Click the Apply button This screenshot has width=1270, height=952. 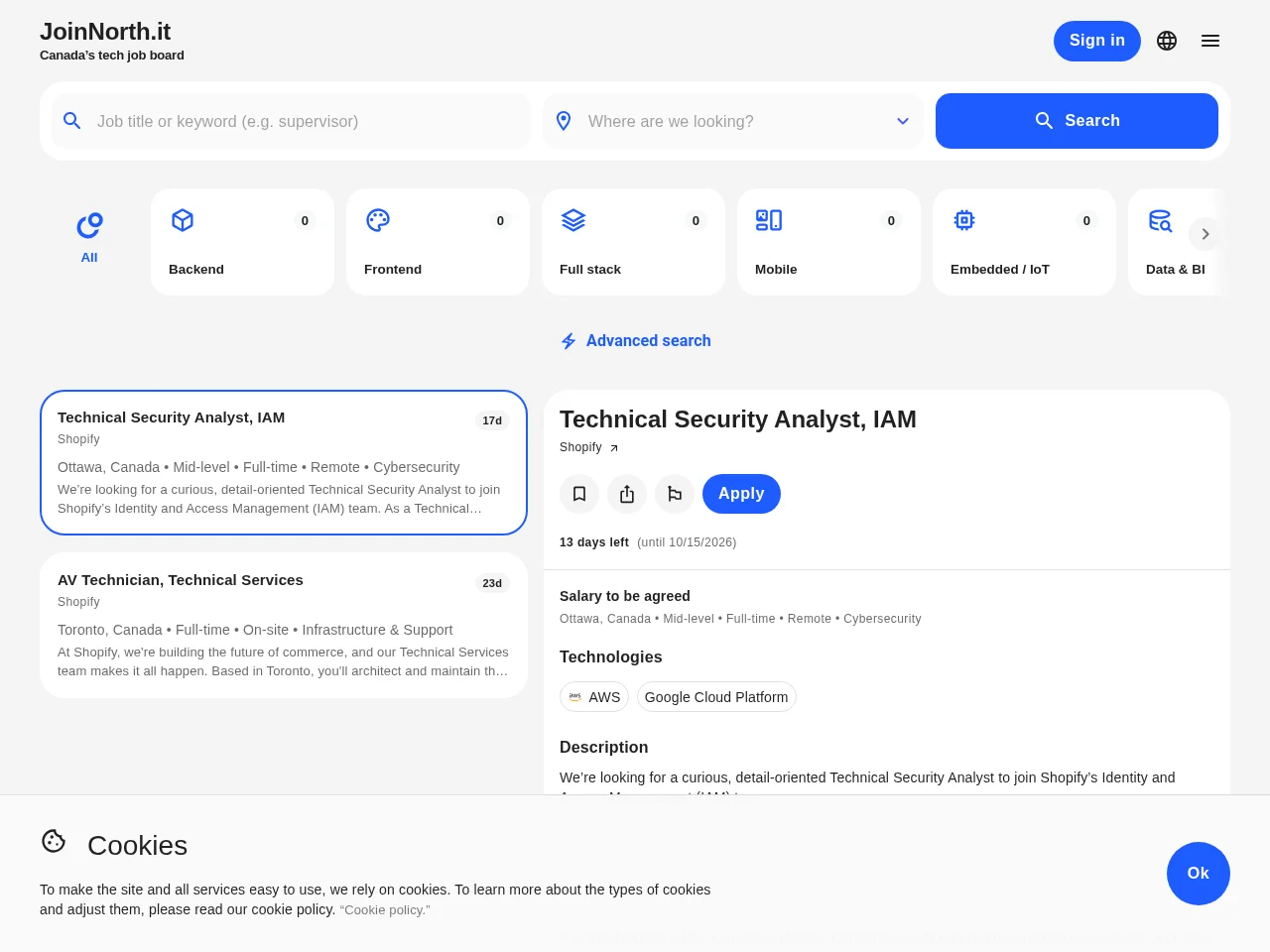741,494
